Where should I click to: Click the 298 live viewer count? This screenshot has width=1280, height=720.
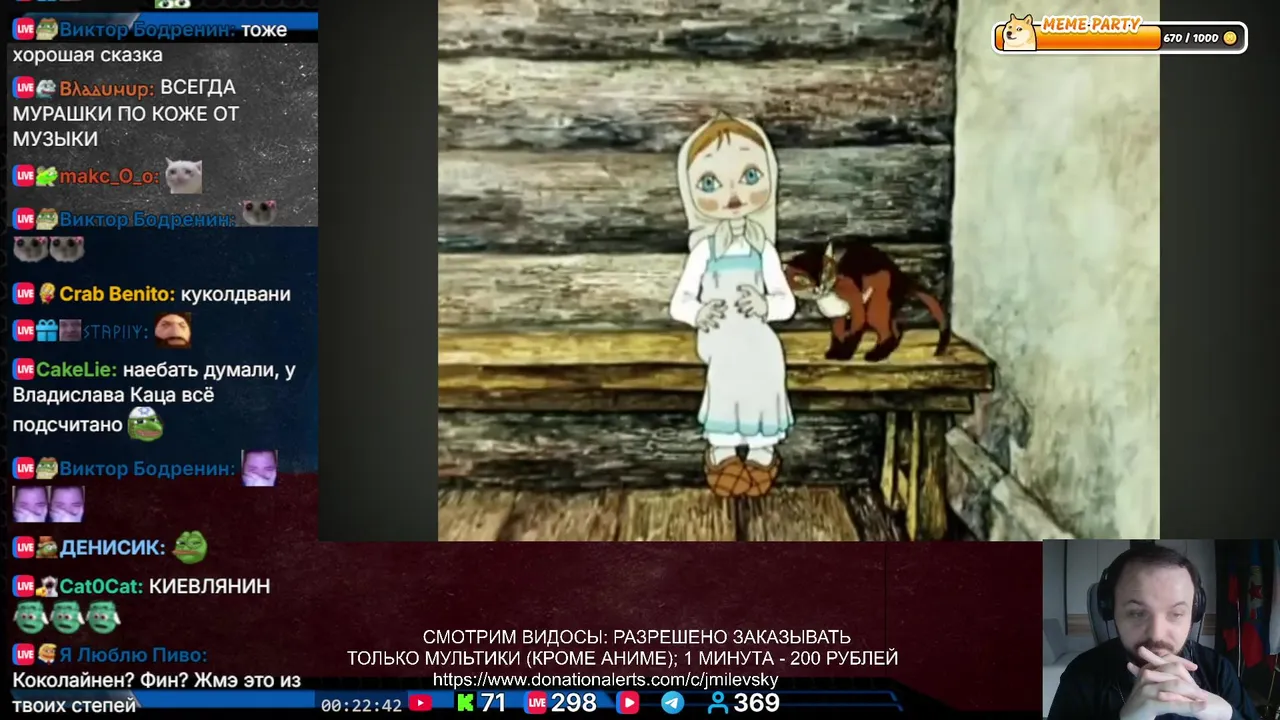[573, 703]
